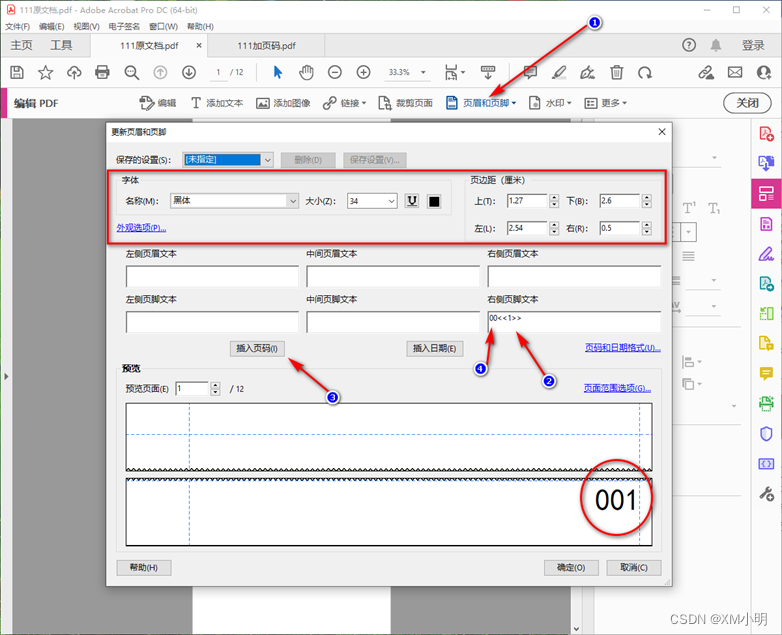The height and width of the screenshot is (635, 782).
Task: Click the sign document pen icon
Action: pyautogui.click(x=587, y=73)
